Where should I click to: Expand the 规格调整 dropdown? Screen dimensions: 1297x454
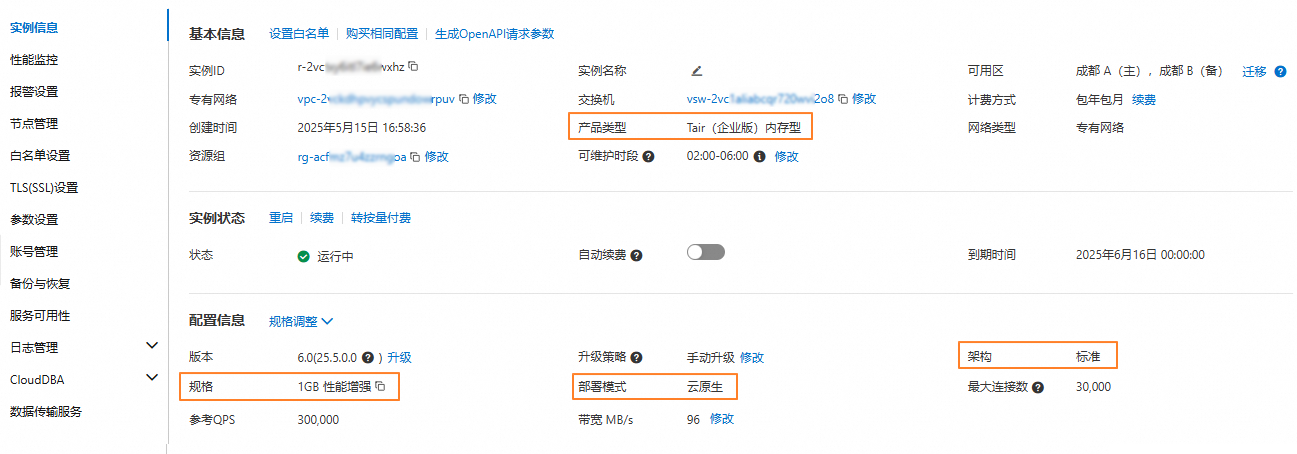300,322
